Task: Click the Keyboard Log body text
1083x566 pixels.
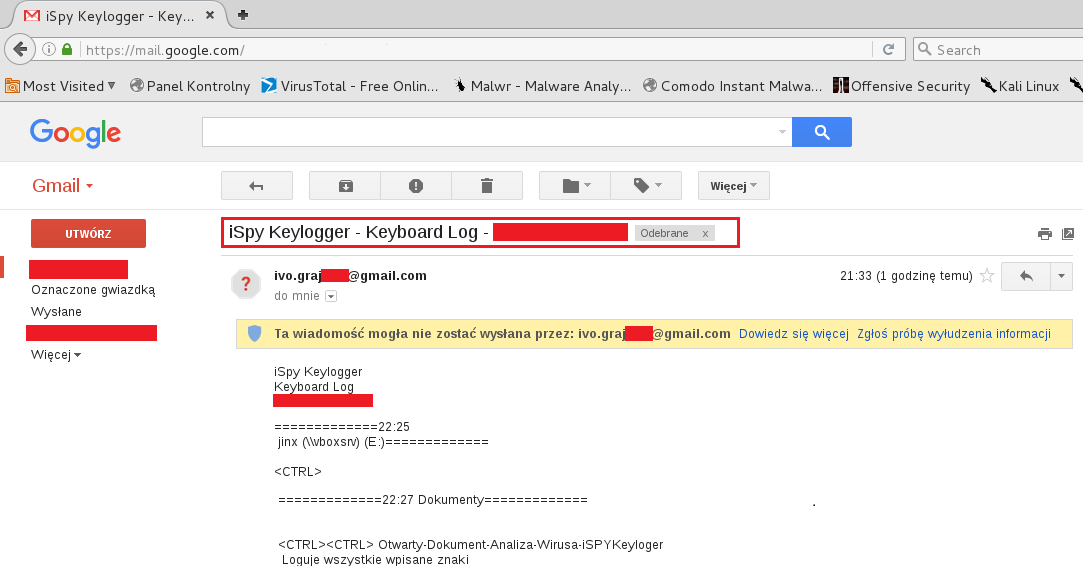Action: [x=314, y=386]
